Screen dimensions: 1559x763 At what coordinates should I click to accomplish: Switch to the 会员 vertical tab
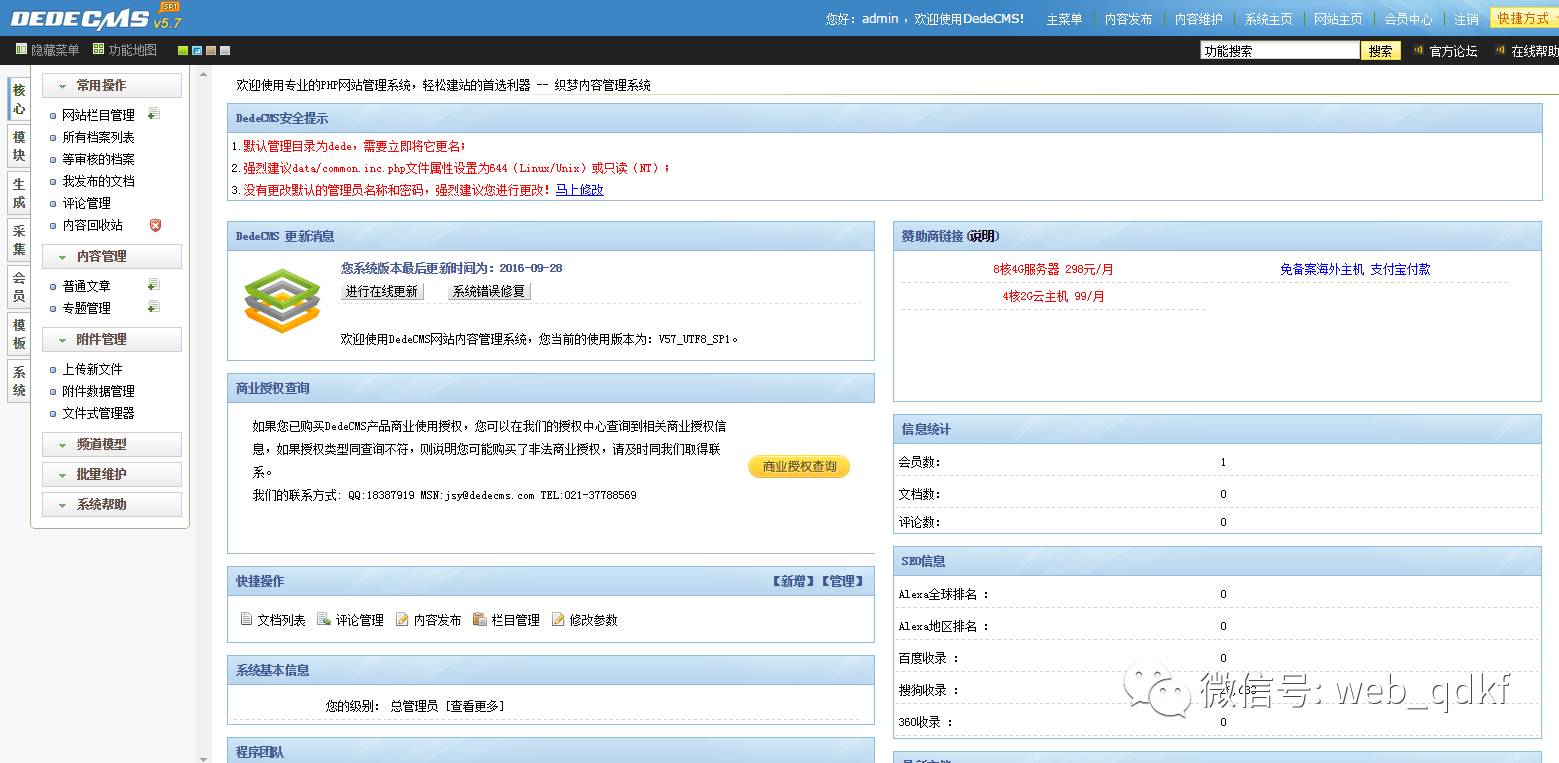[x=19, y=286]
